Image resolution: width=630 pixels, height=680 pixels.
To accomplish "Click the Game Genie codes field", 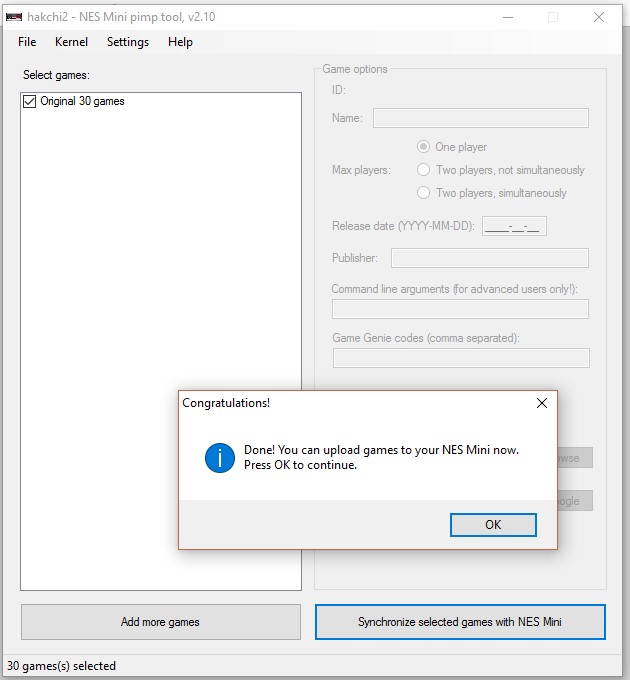I will click(x=460, y=358).
